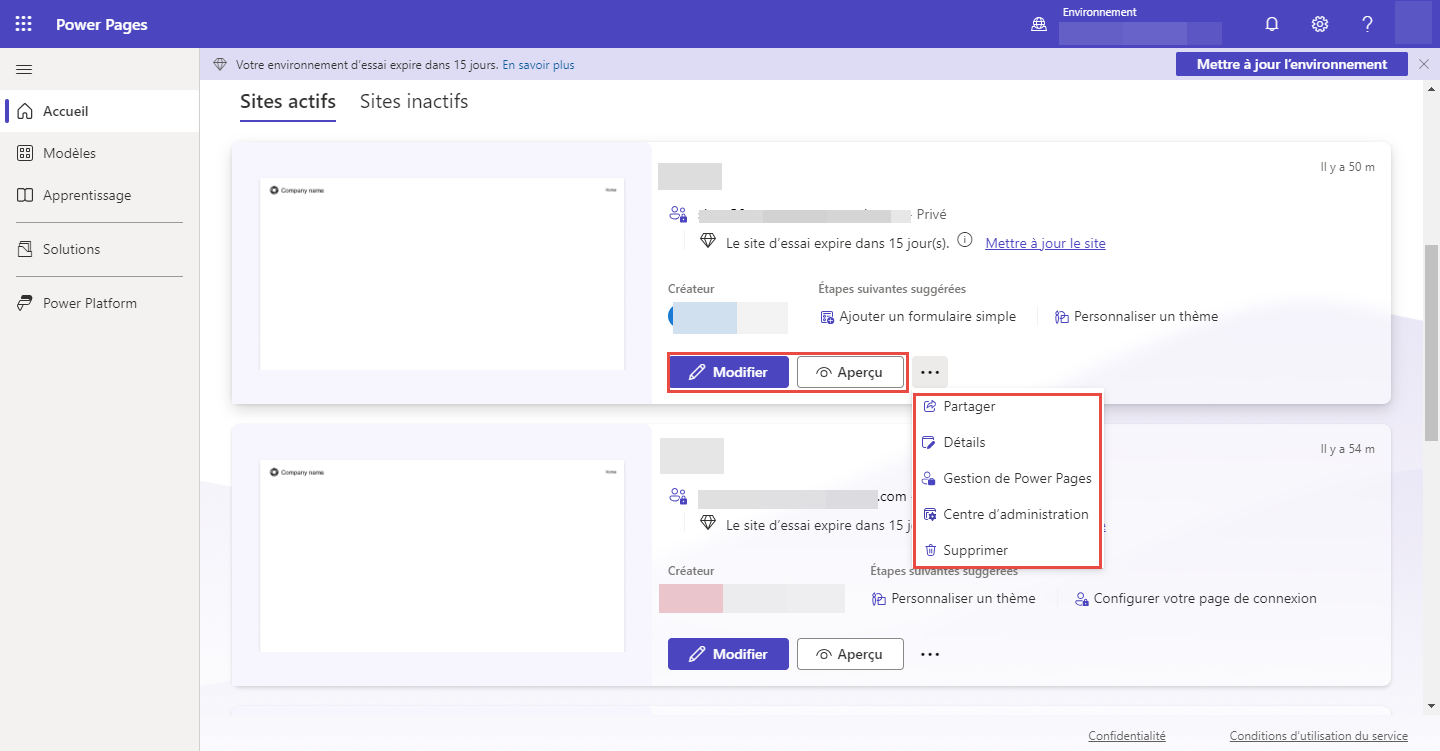Click the second site's preview thumbnail

pyautogui.click(x=442, y=556)
